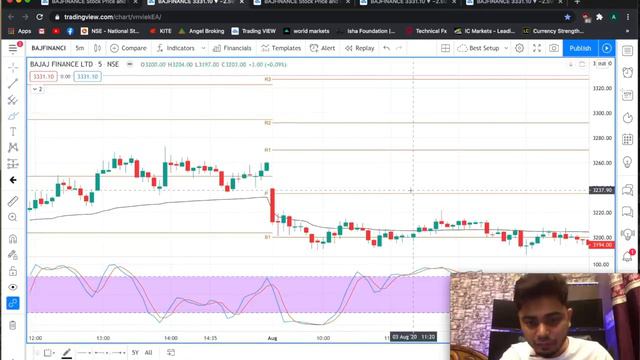Click the go to date icon

171,352
